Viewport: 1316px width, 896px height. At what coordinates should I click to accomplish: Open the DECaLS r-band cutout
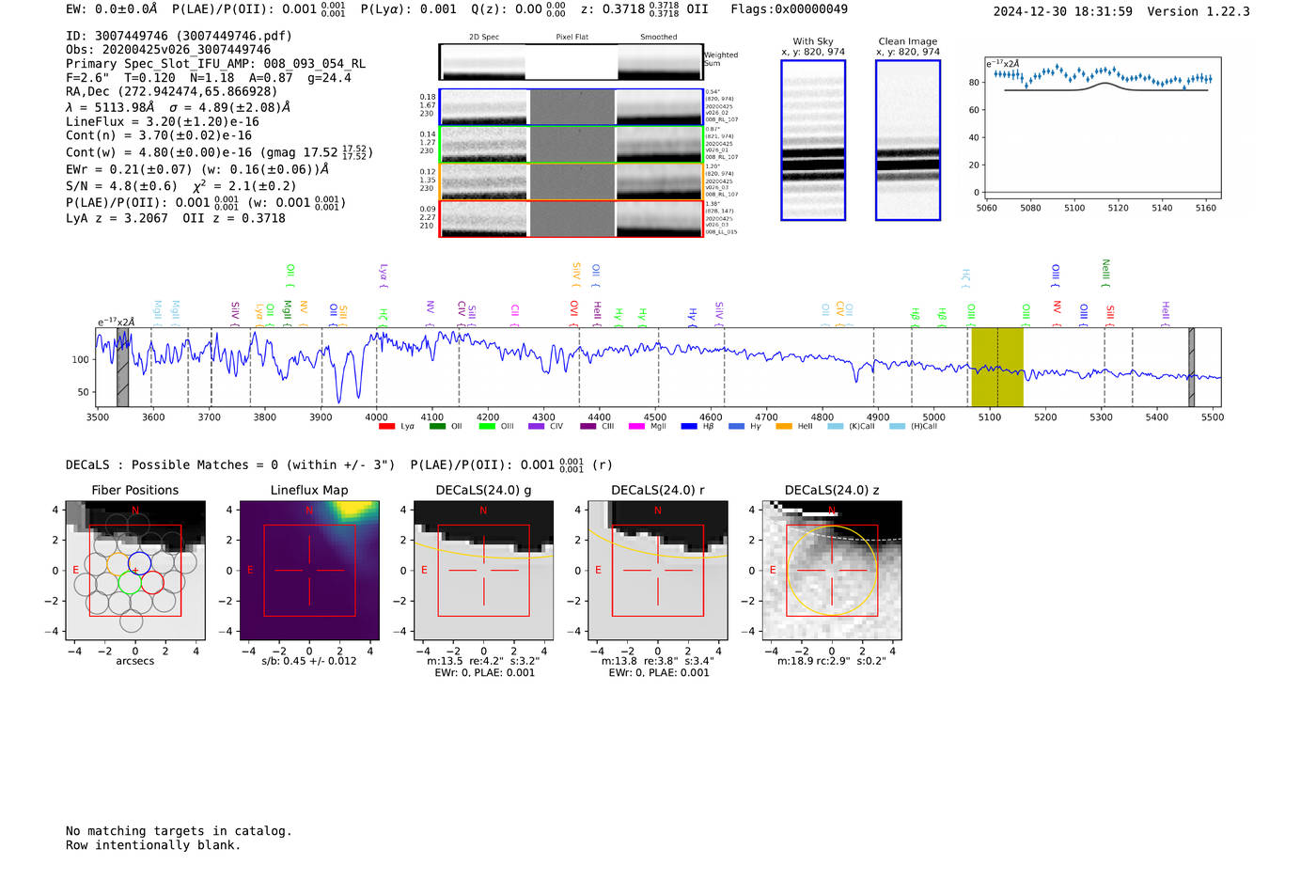tap(658, 571)
